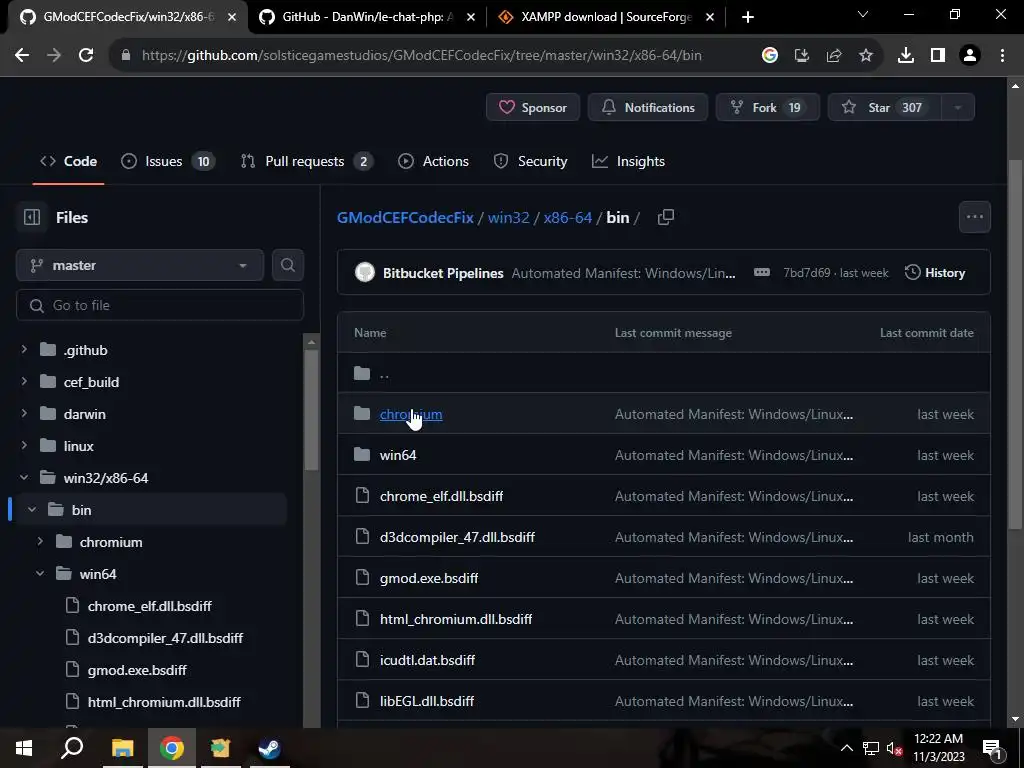
Task: Go up to parent directory row
Action: click(x=664, y=373)
